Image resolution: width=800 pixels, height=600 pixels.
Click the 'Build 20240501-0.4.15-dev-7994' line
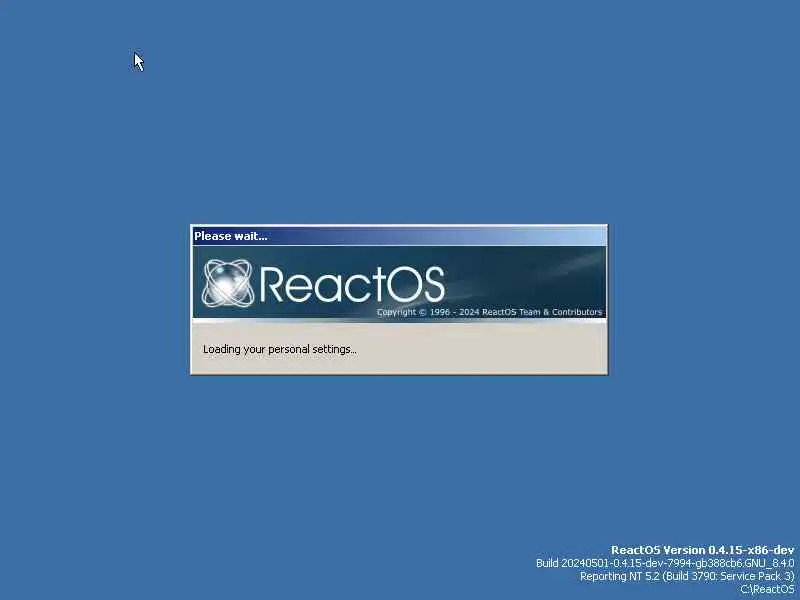coord(665,563)
